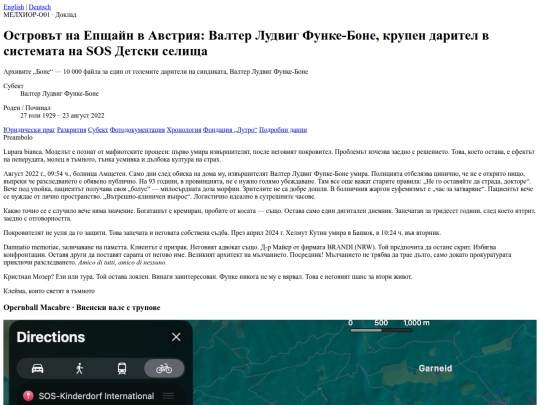The height and width of the screenshot is (405, 540).
Task: Click the SOS-Kinderdorf International pin icon
Action: tap(28, 396)
